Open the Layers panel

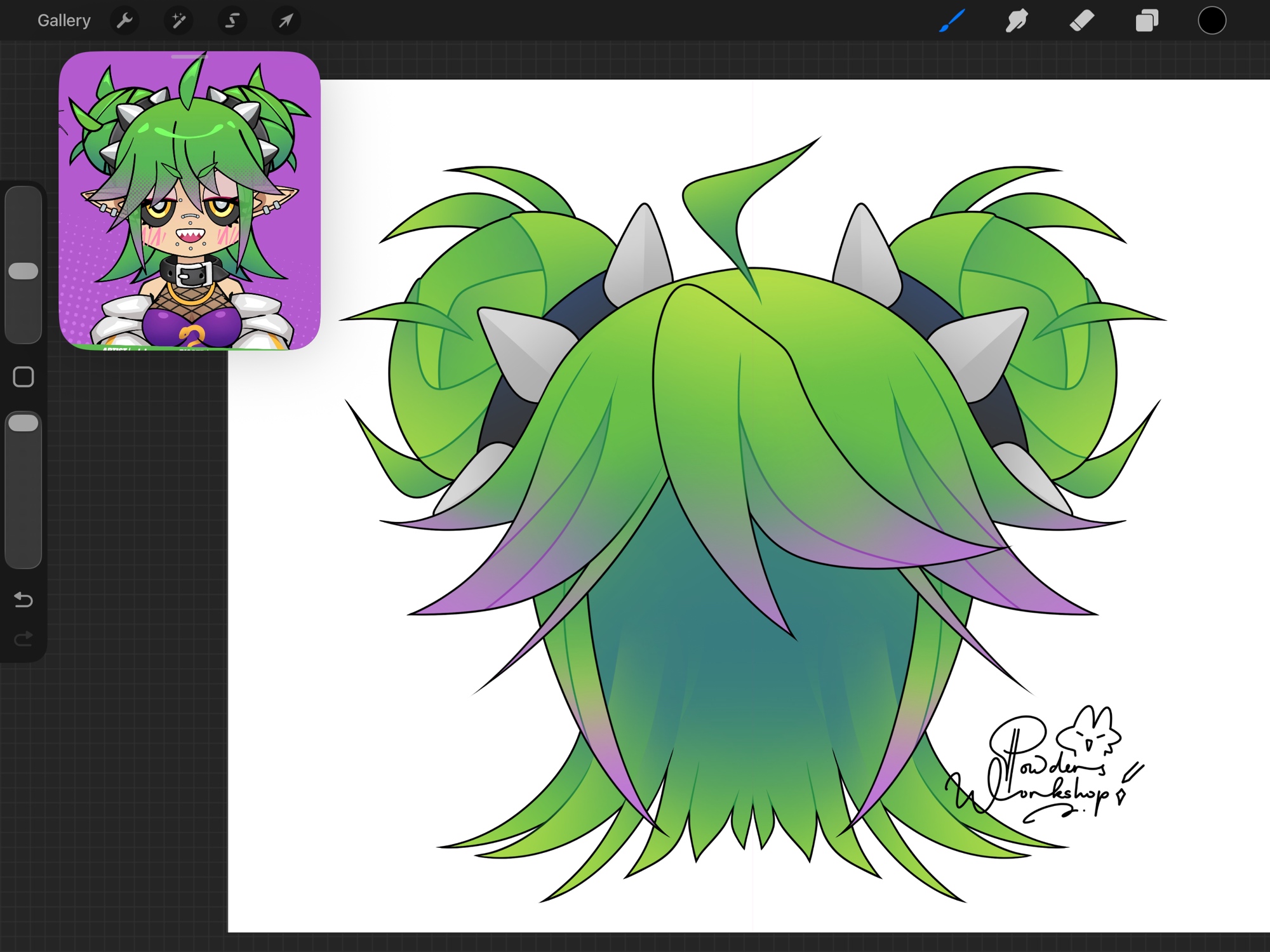point(1147,21)
